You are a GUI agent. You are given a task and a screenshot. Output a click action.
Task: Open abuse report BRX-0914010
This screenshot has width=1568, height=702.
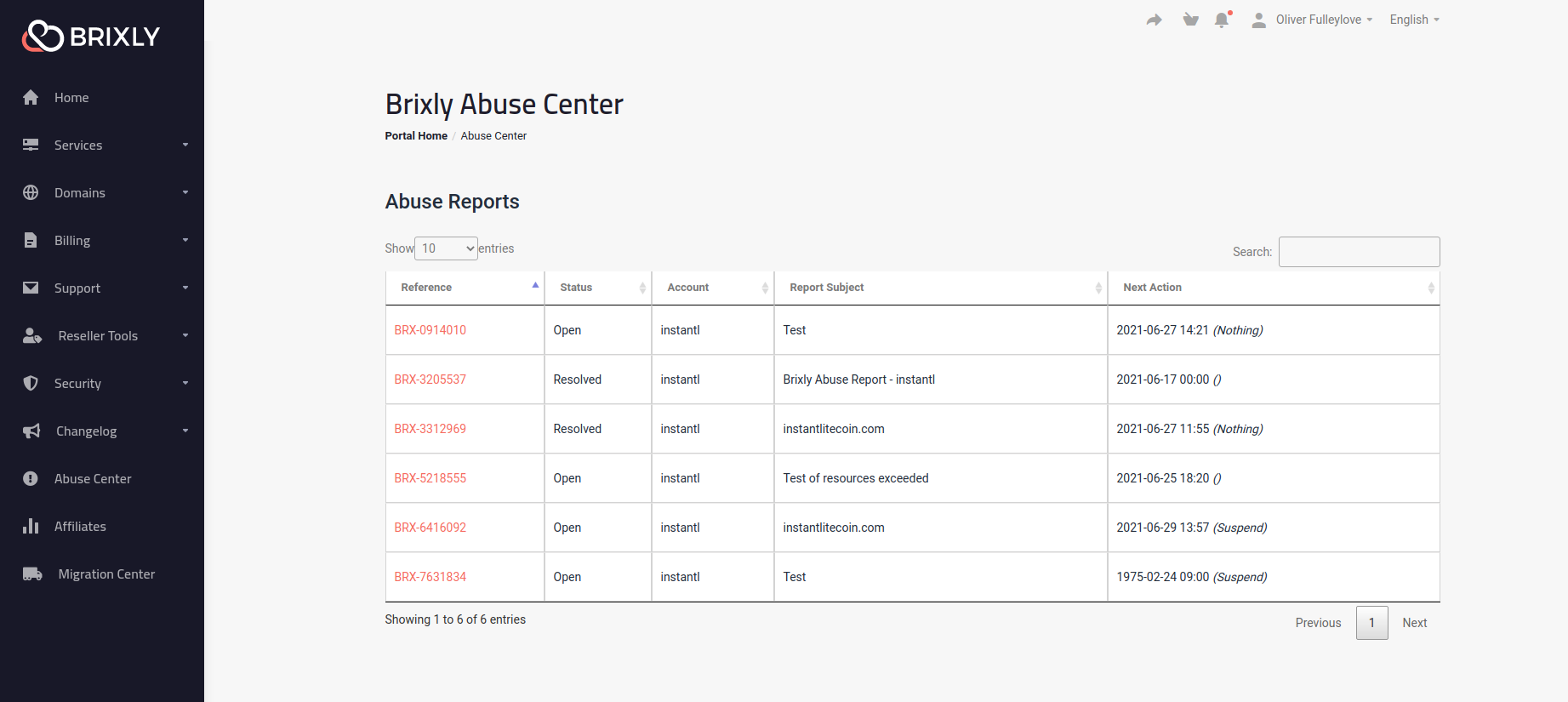(430, 330)
